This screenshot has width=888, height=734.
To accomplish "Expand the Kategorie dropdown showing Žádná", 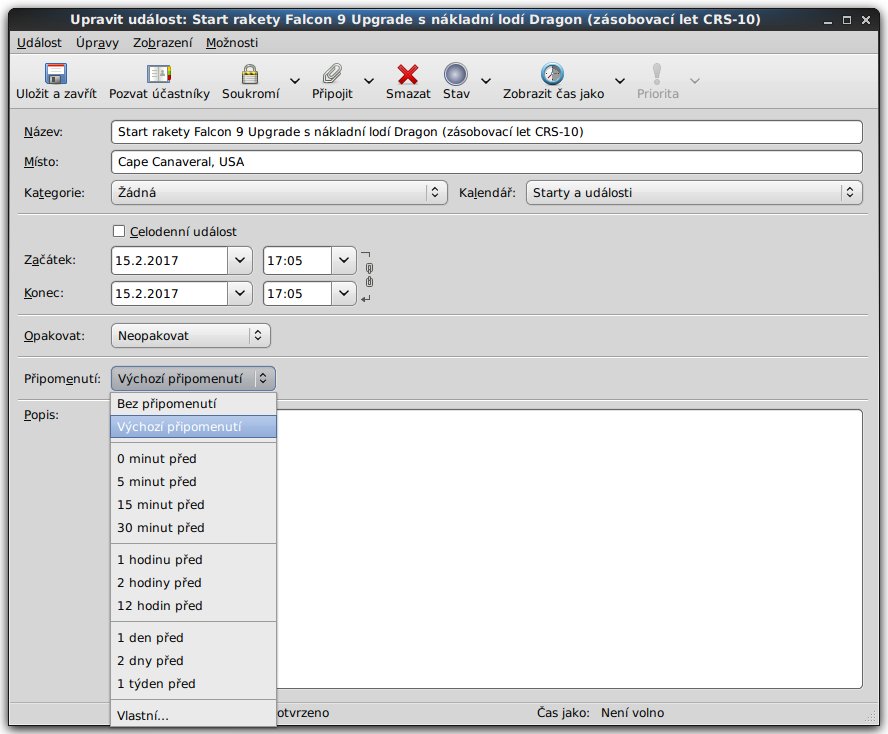I will coord(279,192).
